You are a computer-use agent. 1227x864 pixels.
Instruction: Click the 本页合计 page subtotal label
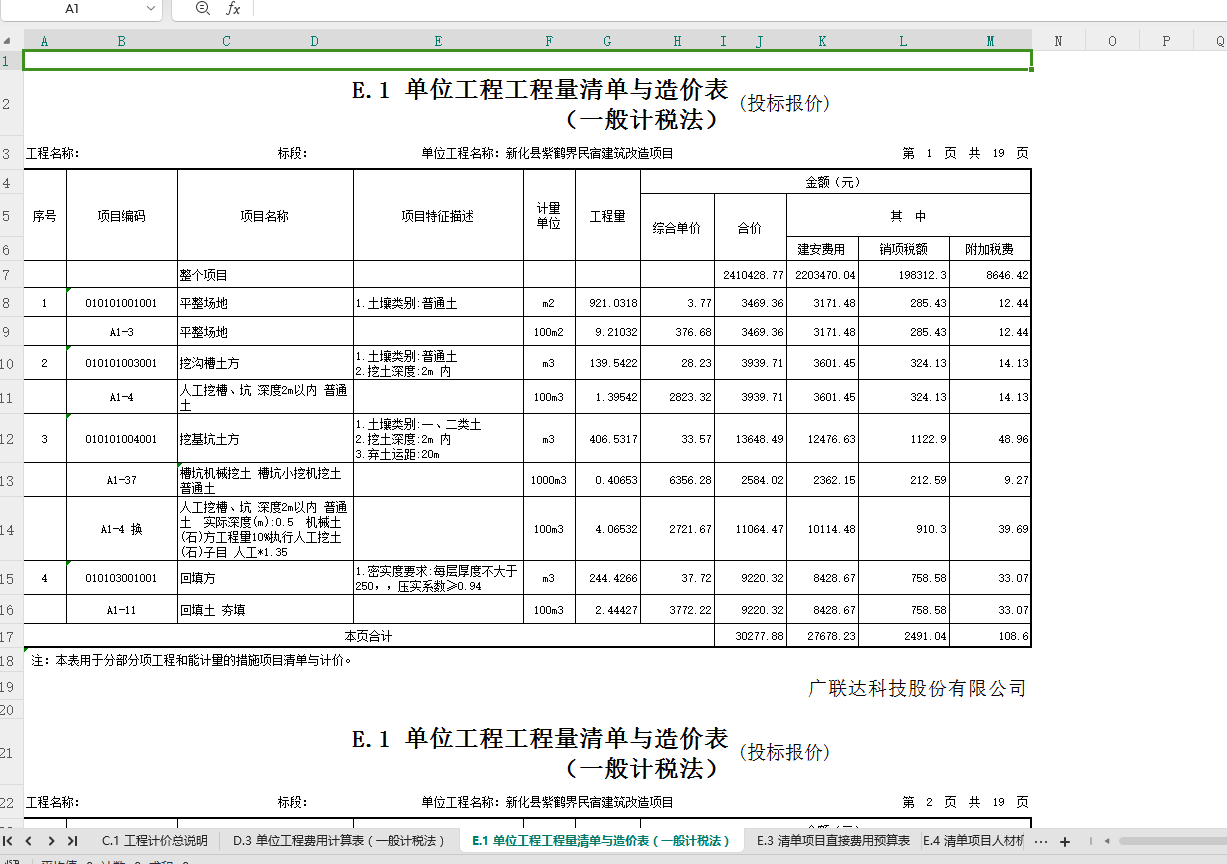click(x=368, y=636)
